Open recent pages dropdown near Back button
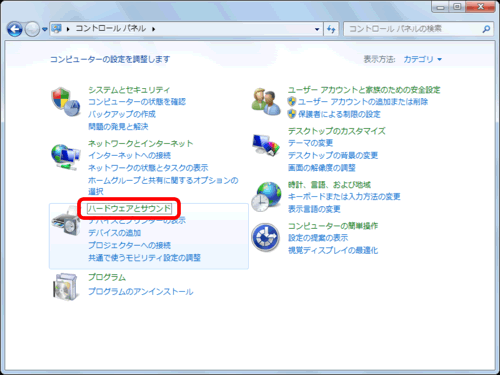Image resolution: width=500 pixels, height=375 pixels. (45, 29)
